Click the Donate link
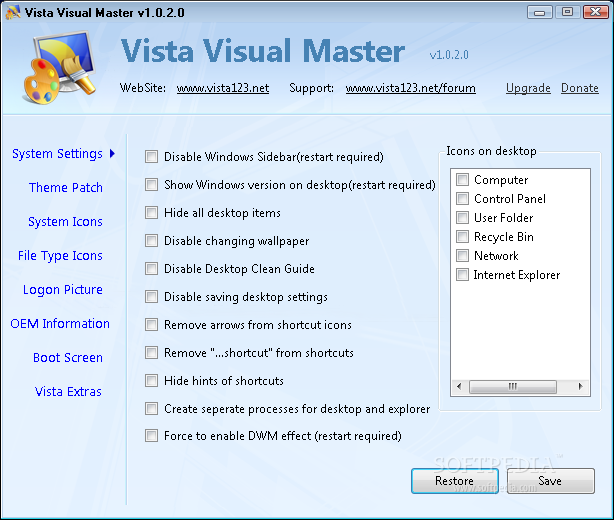The image size is (614, 520). coord(580,88)
